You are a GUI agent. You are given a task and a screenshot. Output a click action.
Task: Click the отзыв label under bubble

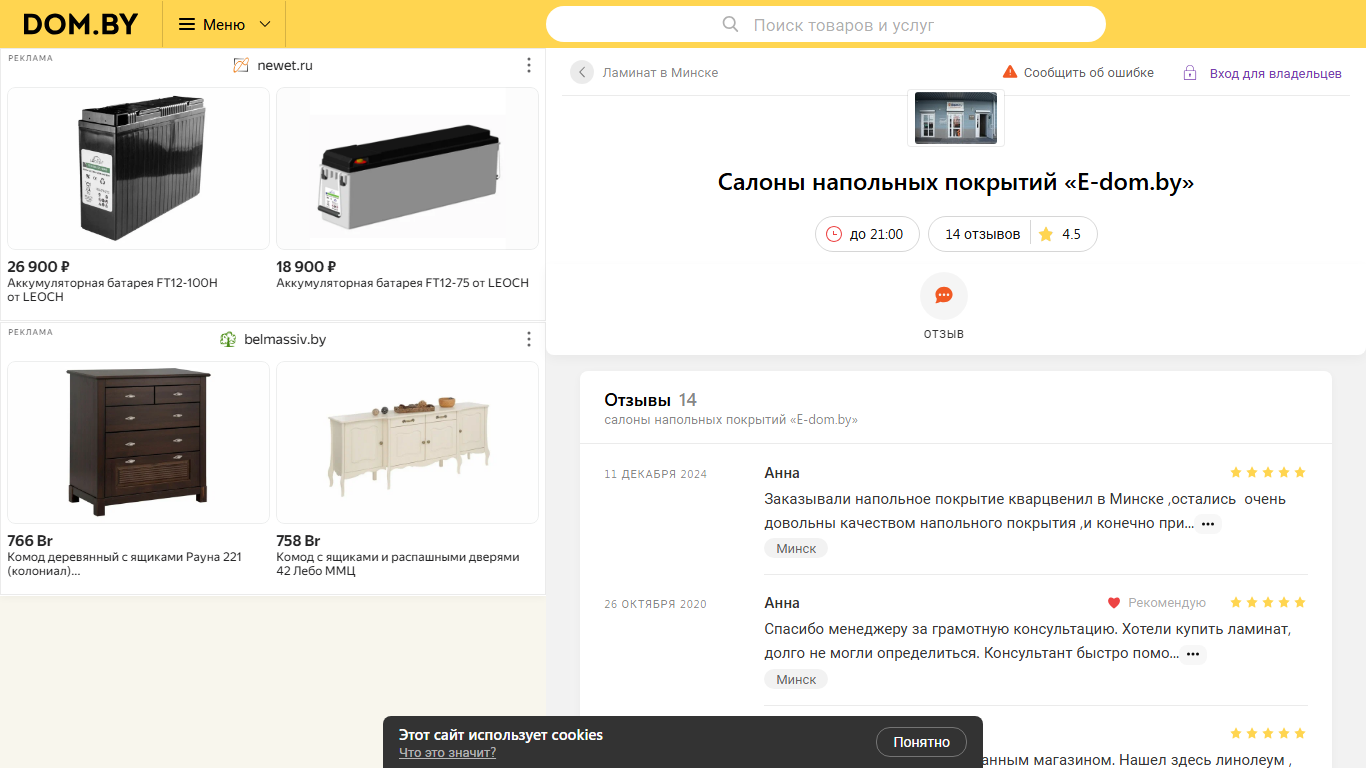coord(944,333)
